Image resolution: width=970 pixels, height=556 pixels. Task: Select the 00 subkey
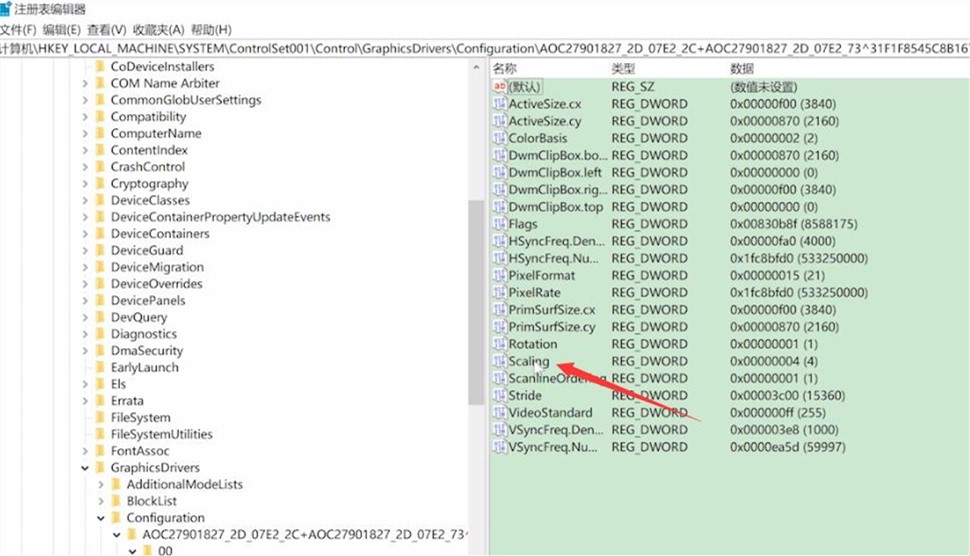[x=165, y=550]
